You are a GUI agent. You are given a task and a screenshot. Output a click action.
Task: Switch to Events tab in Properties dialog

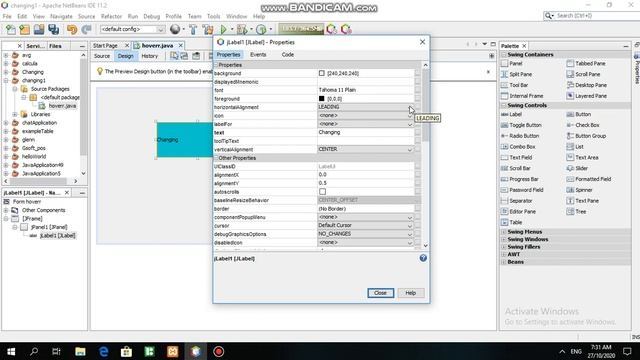point(258,55)
